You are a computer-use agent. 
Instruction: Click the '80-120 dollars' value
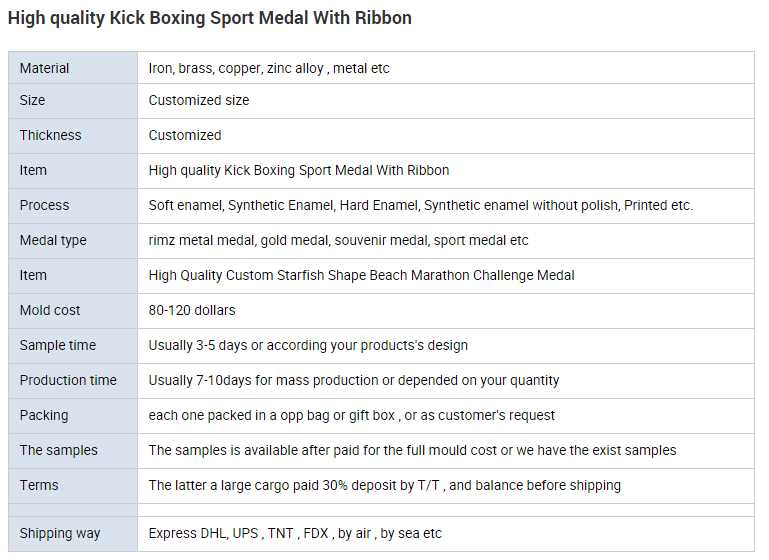pos(192,310)
